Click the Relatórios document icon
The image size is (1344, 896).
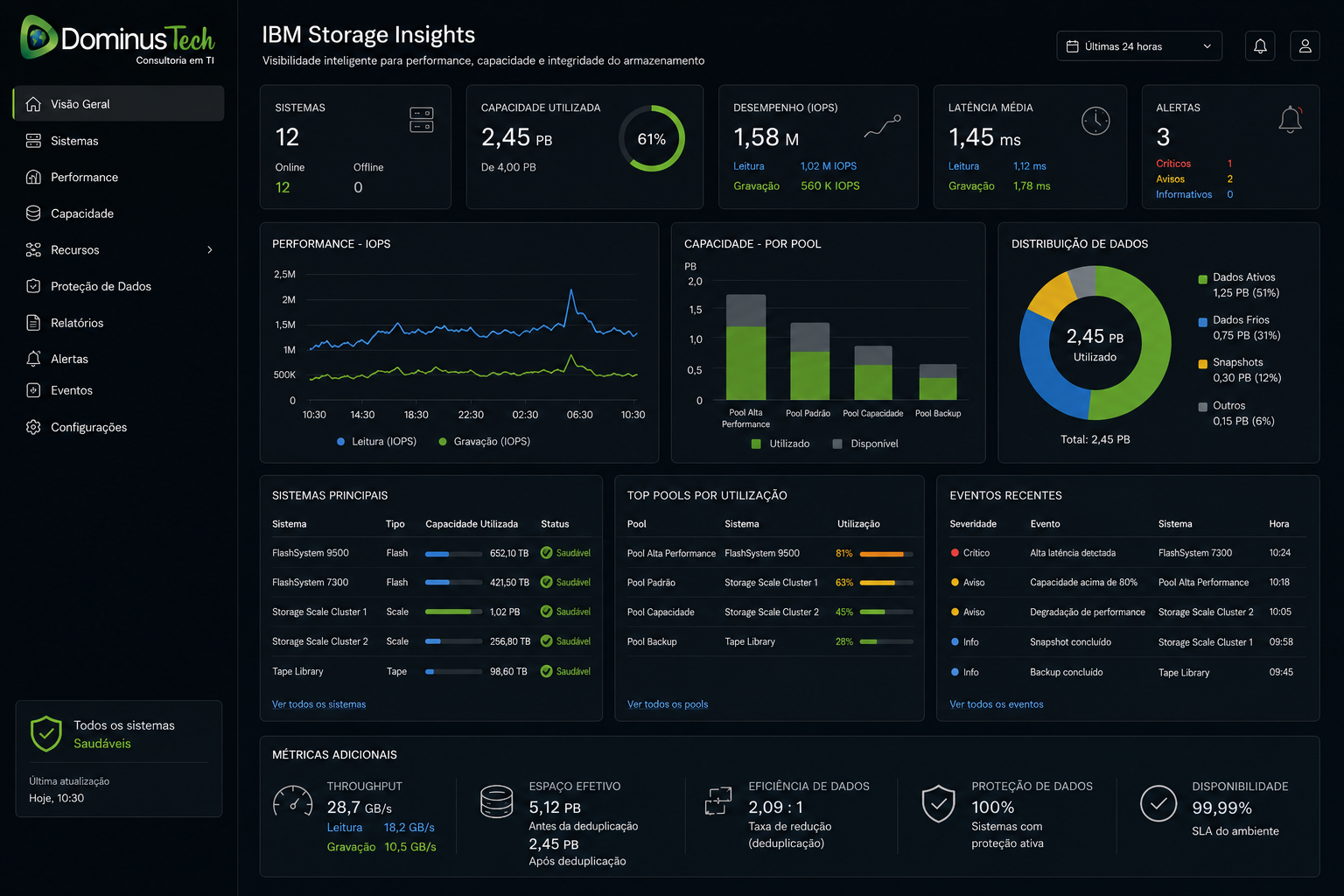[33, 323]
